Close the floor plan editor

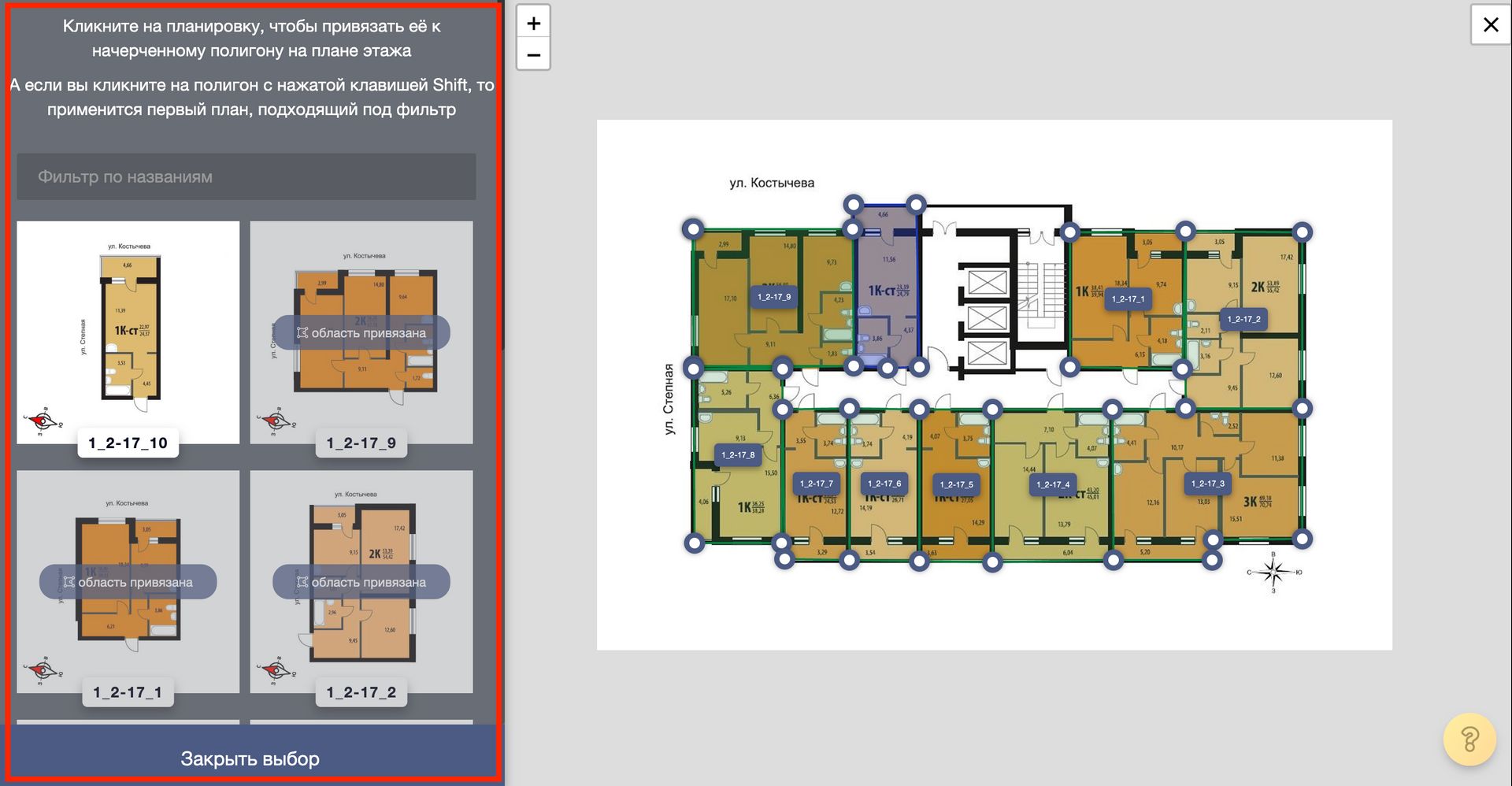pyautogui.click(x=1490, y=24)
